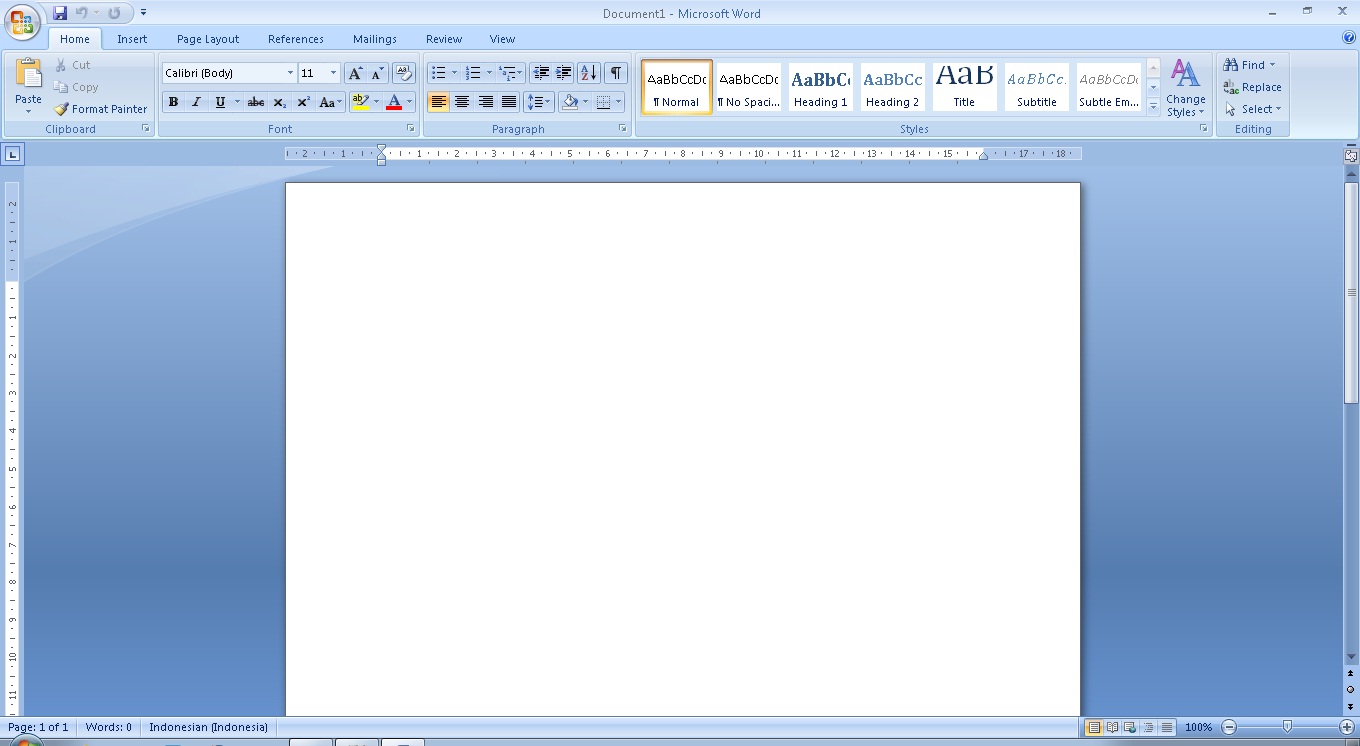Open the font size dropdown
The image size is (1360, 746).
[333, 72]
